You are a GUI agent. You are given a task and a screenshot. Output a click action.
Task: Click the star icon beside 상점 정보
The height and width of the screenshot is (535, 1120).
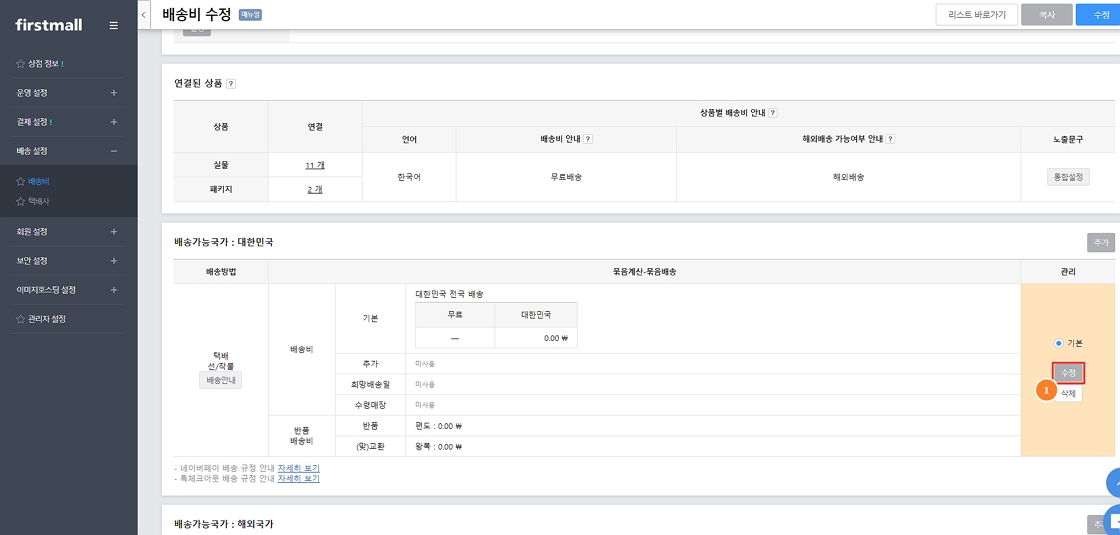pyautogui.click(x=20, y=64)
